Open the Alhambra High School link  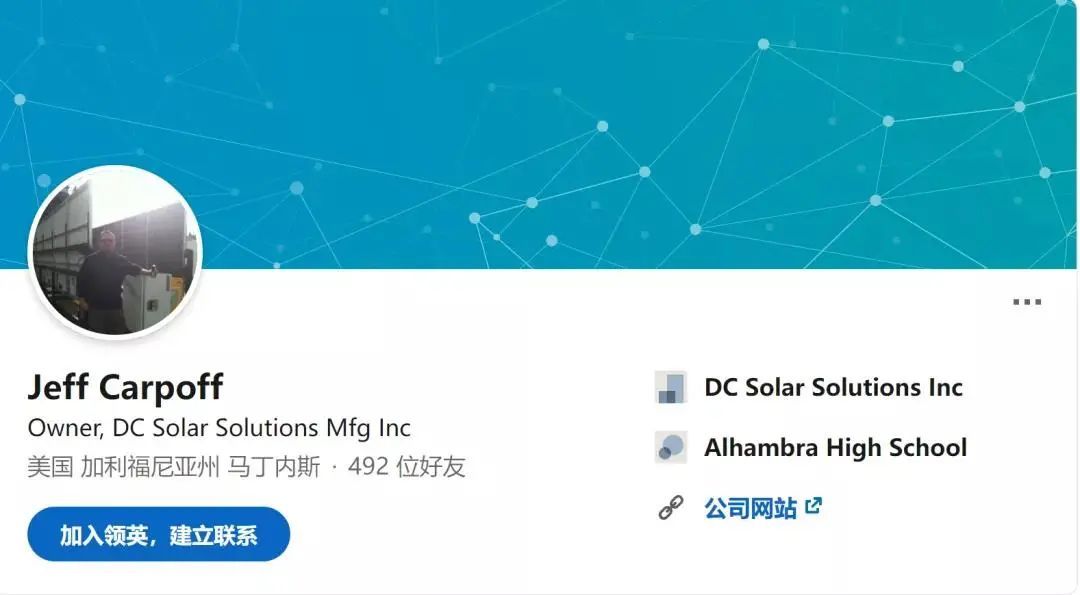click(835, 447)
